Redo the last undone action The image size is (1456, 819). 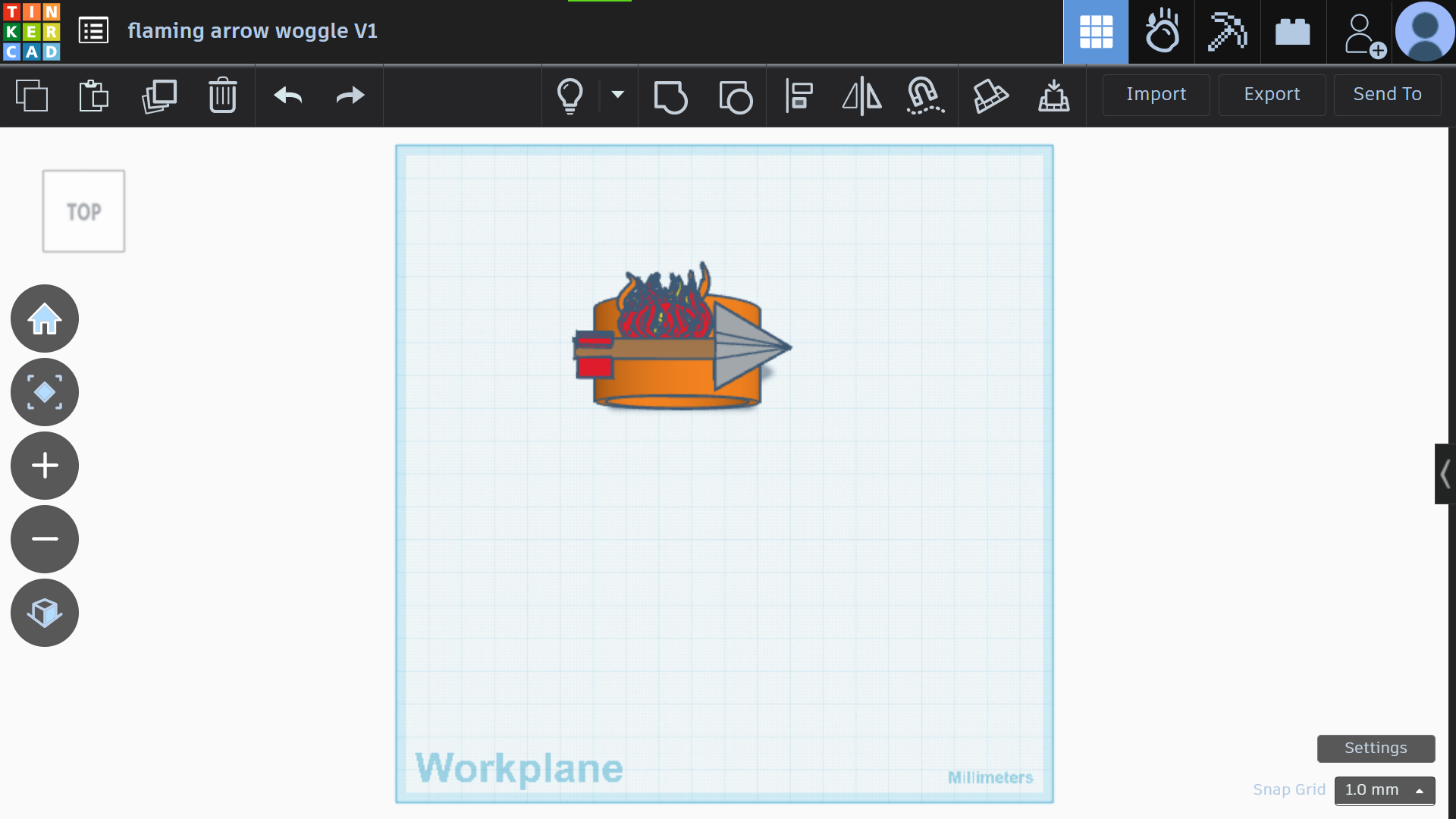click(x=350, y=96)
